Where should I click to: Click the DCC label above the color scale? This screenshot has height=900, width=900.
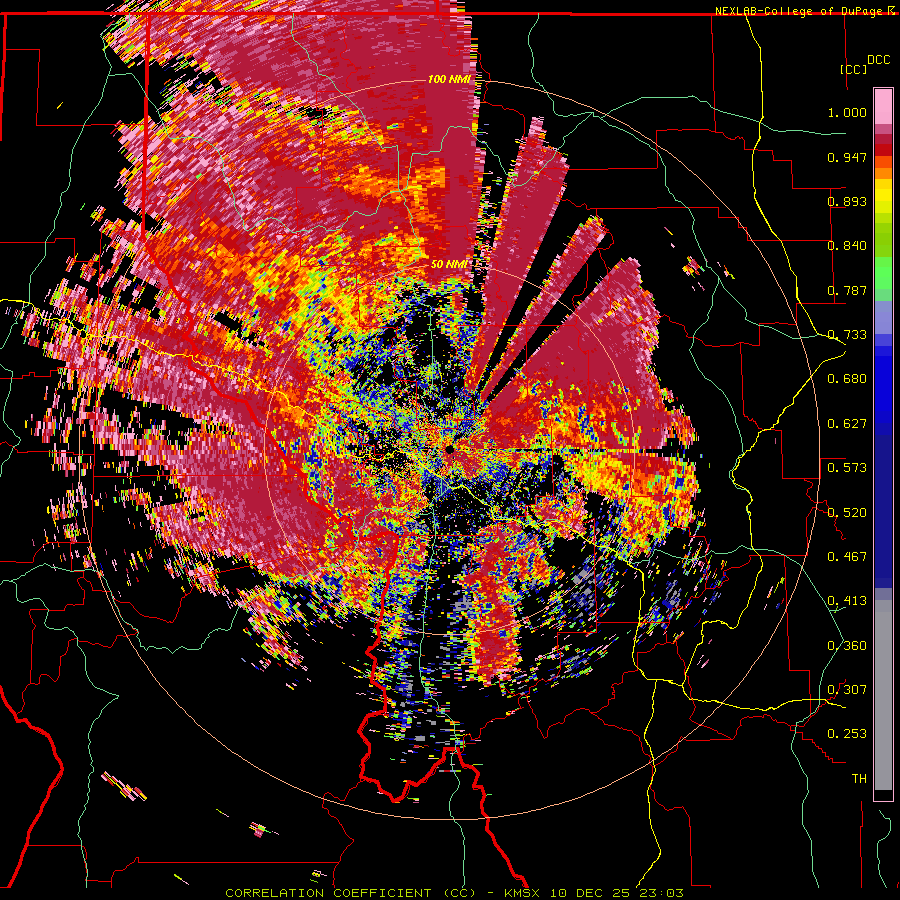click(879, 60)
